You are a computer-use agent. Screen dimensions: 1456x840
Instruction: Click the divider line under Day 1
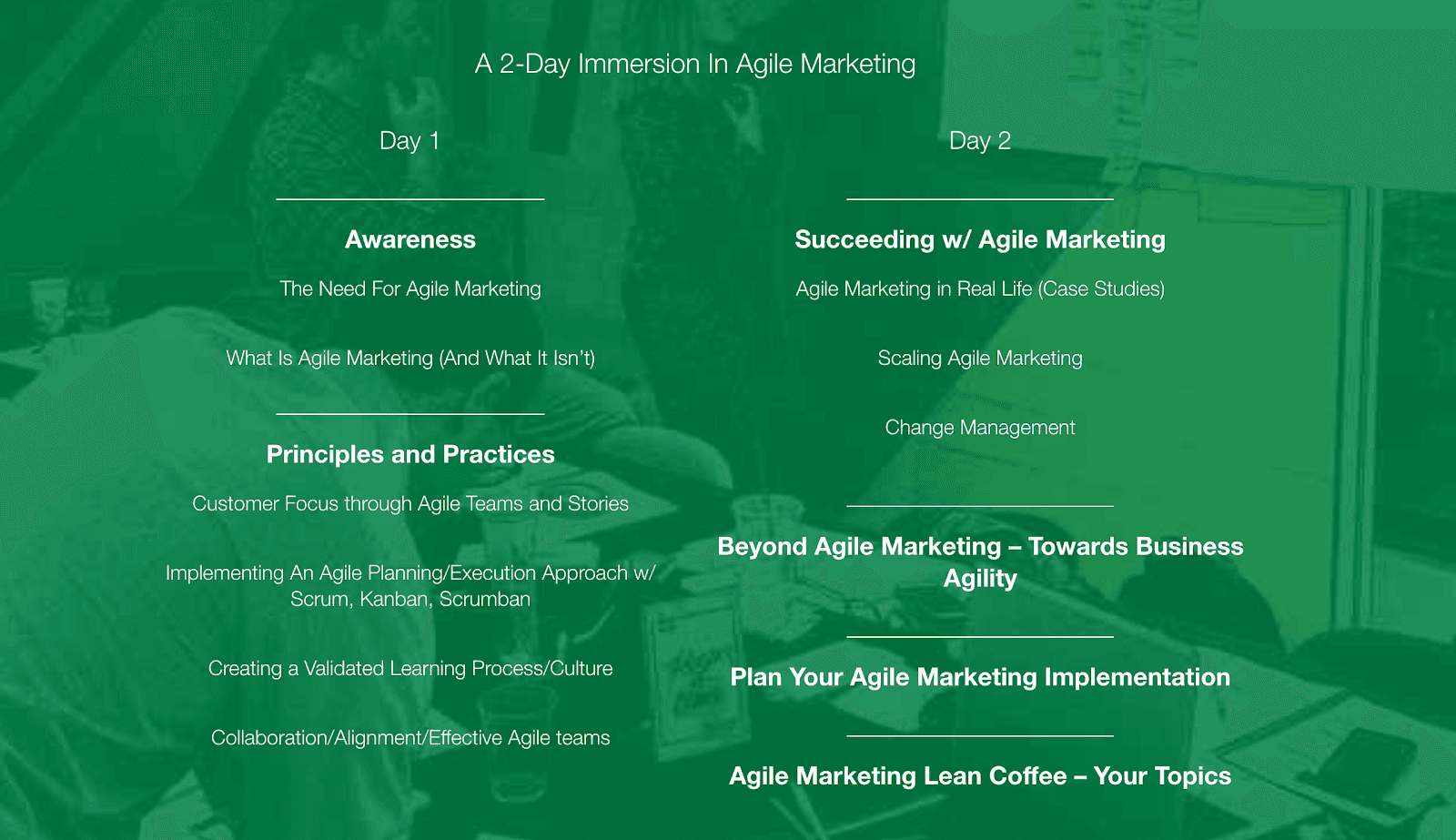pyautogui.click(x=409, y=198)
